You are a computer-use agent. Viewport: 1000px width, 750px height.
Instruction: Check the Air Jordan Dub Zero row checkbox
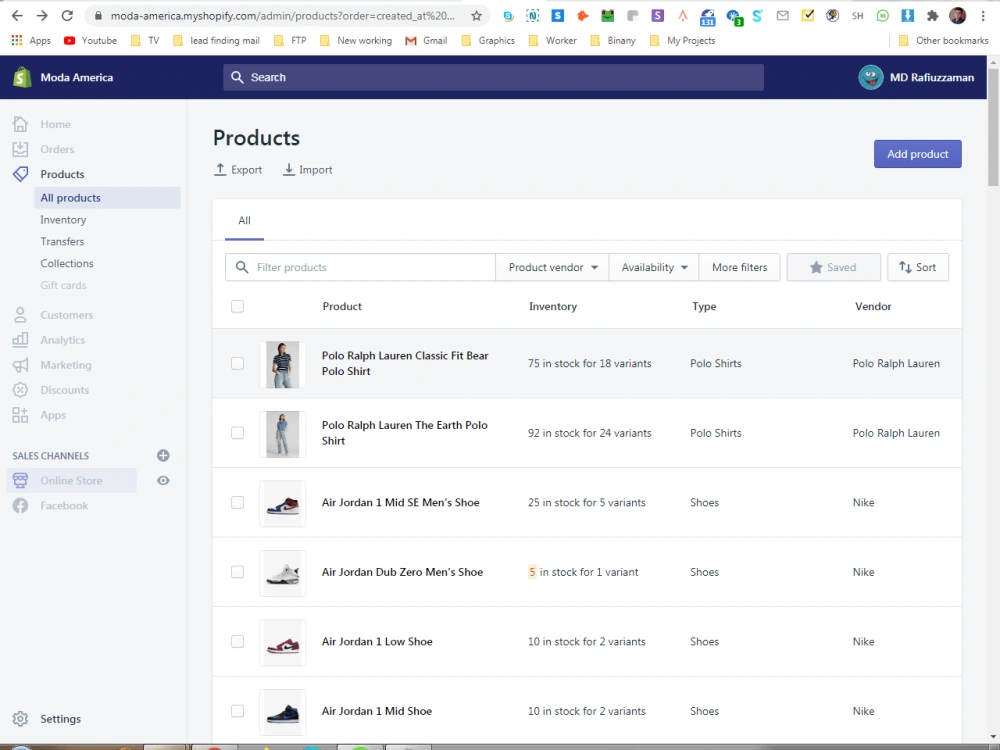pyautogui.click(x=237, y=572)
